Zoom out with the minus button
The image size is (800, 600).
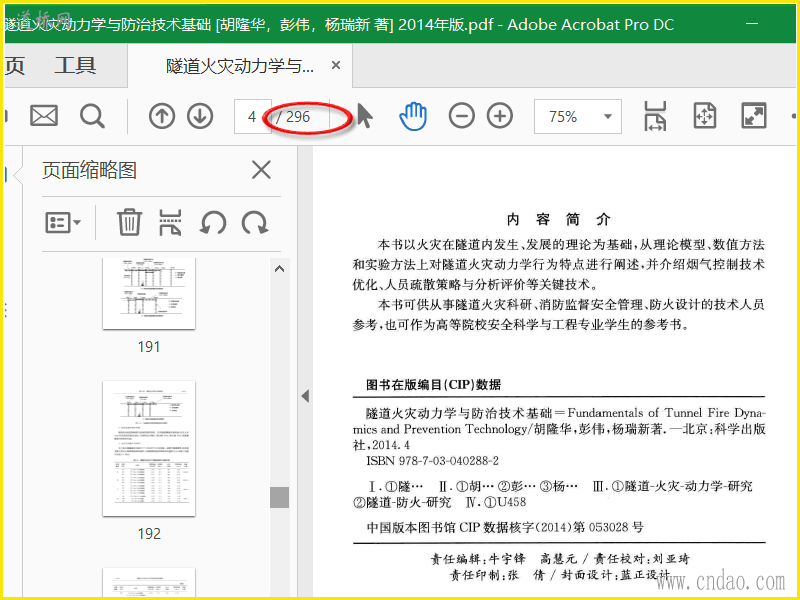[462, 116]
